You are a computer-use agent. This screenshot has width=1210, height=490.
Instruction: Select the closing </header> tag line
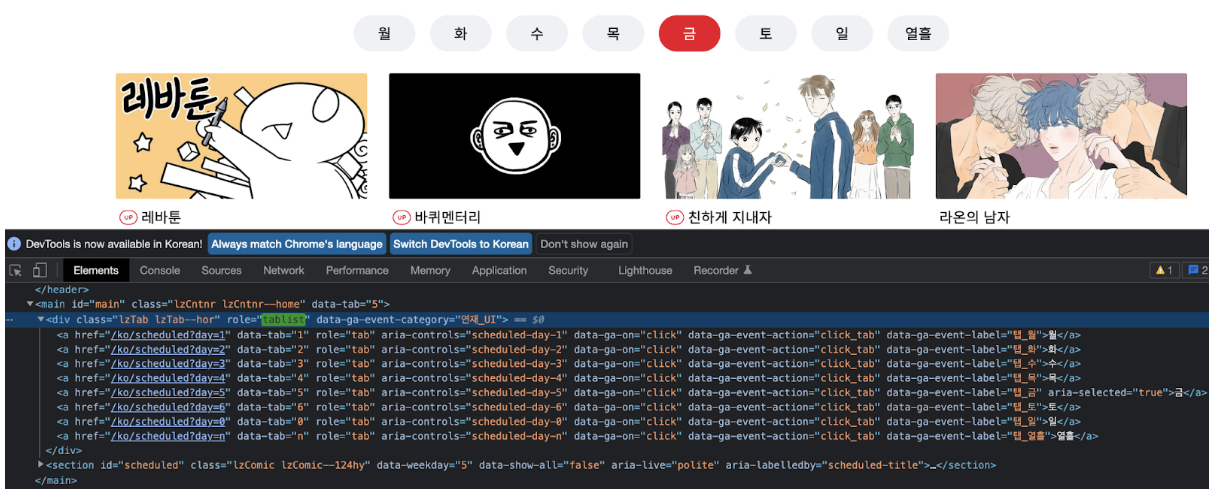(62, 290)
